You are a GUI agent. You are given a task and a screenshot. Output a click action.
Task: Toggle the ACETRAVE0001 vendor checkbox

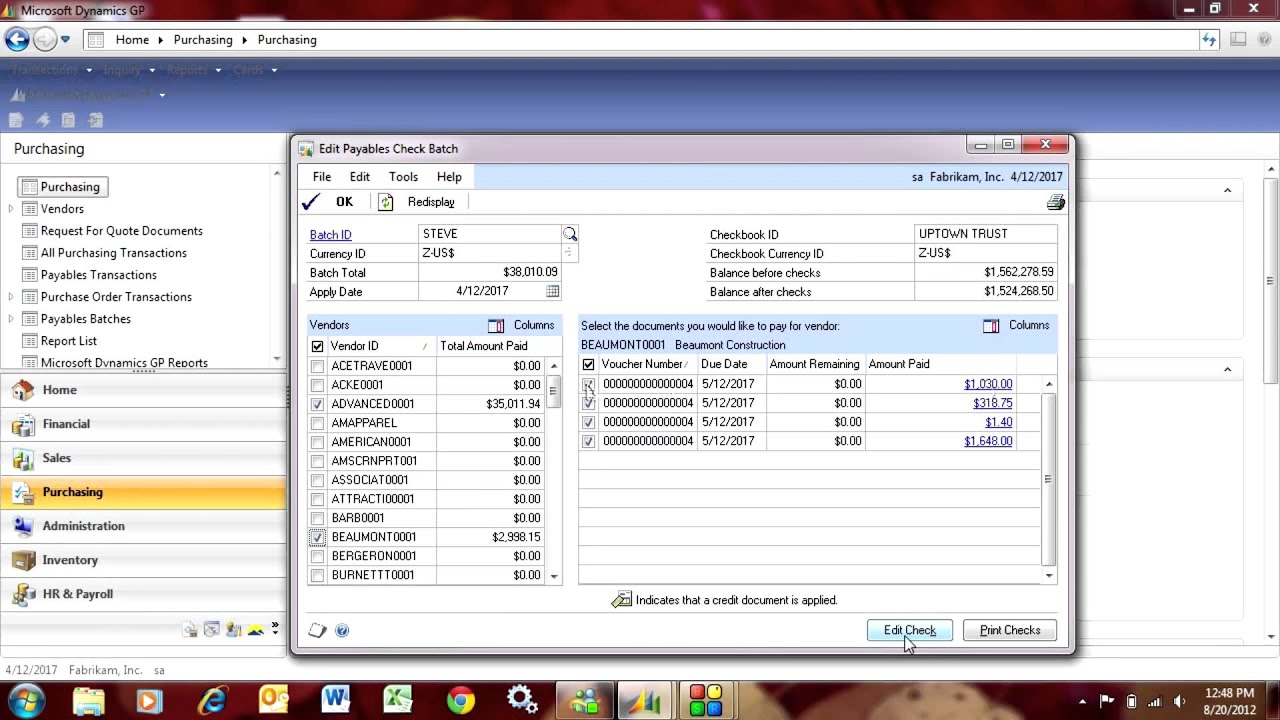tap(317, 366)
